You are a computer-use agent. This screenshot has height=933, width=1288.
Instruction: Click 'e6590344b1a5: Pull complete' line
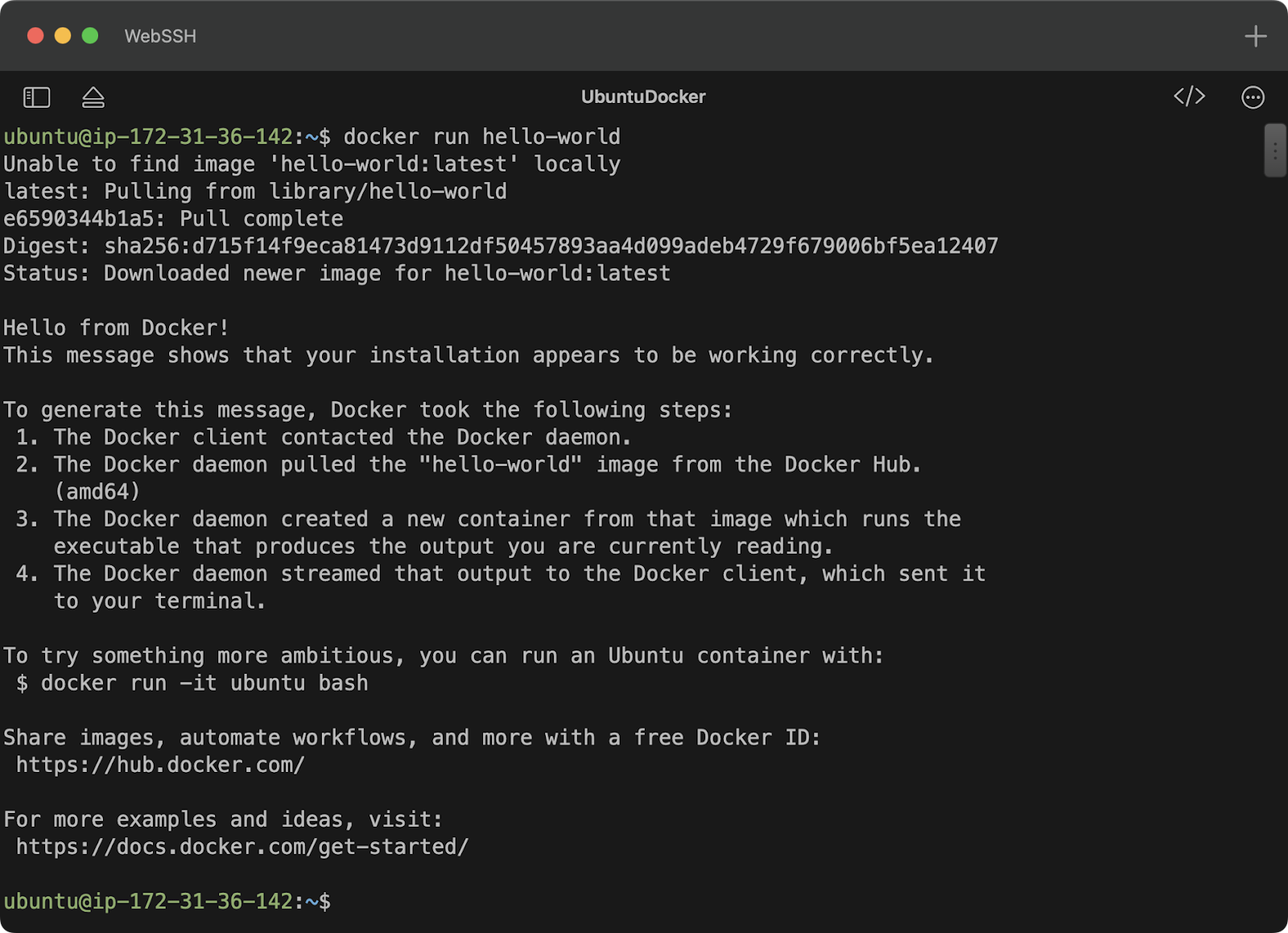pos(173,219)
